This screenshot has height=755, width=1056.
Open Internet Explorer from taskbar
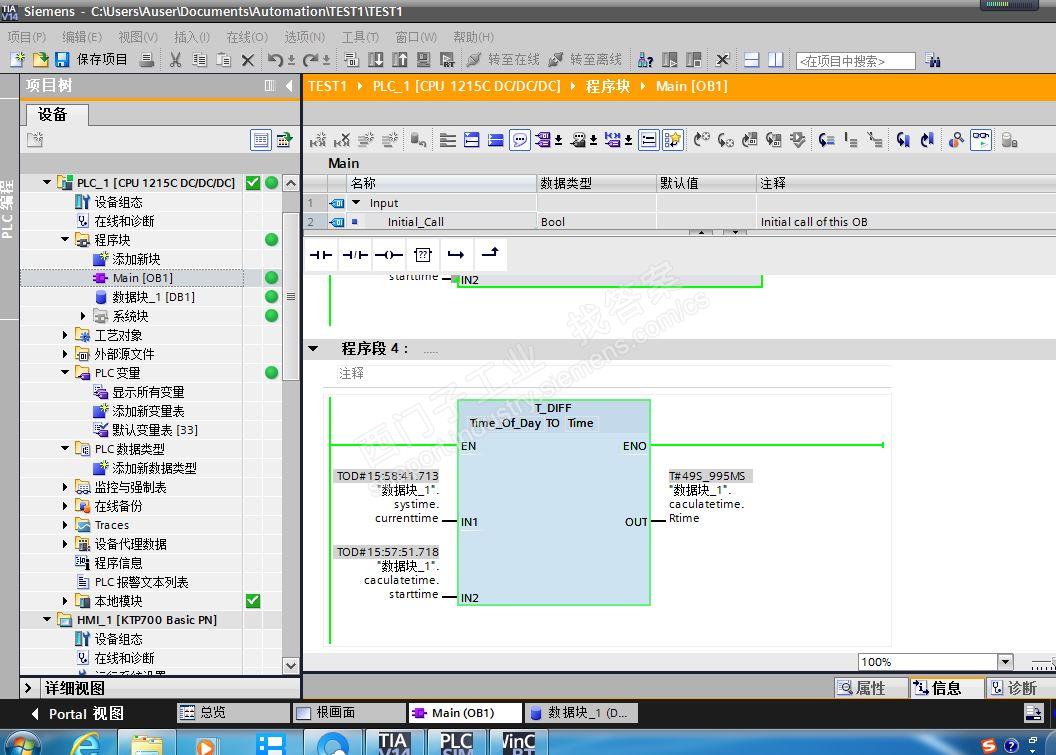pyautogui.click(x=86, y=743)
